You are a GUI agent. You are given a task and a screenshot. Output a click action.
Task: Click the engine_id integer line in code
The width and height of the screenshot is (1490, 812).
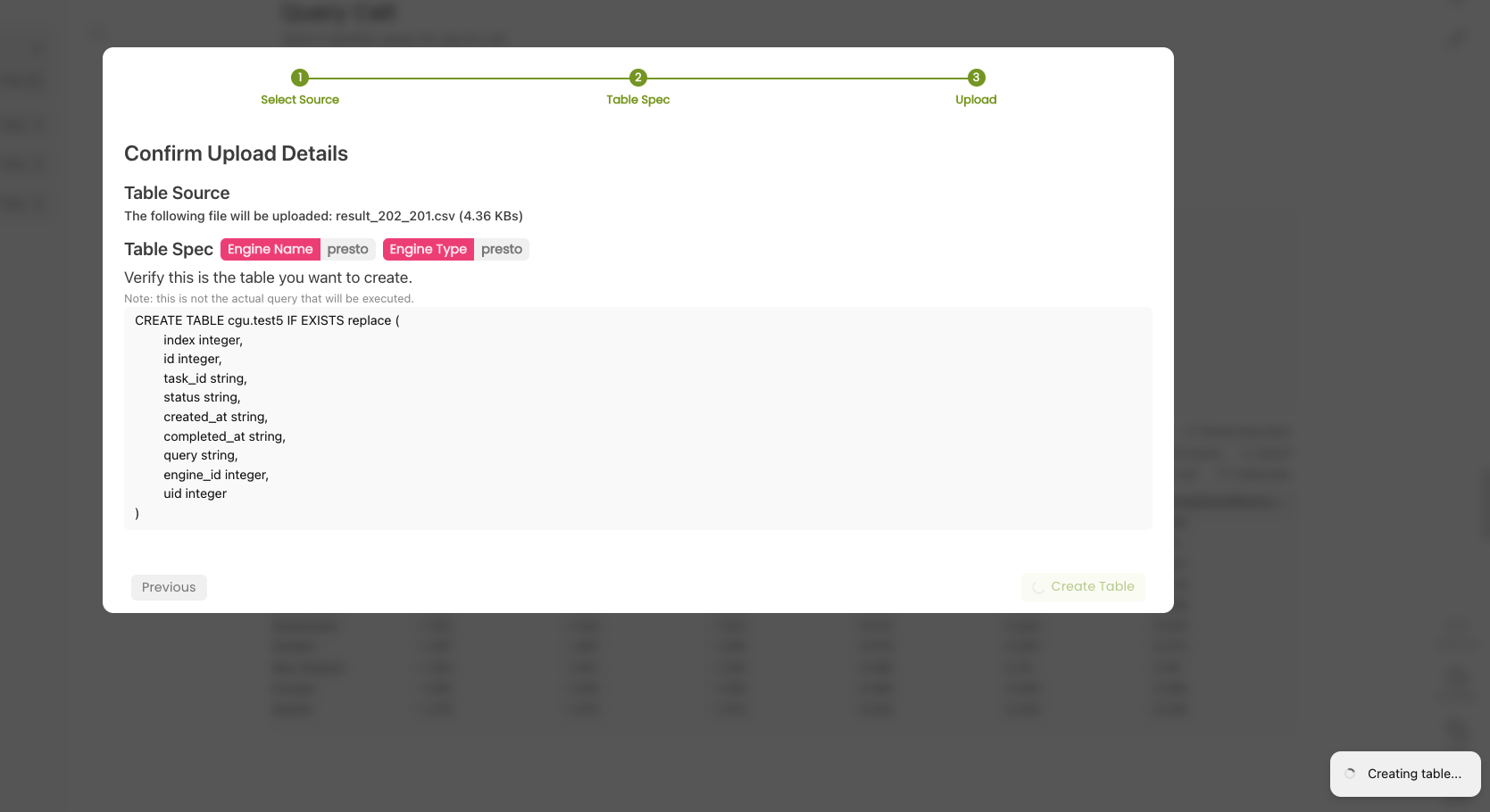coord(216,475)
